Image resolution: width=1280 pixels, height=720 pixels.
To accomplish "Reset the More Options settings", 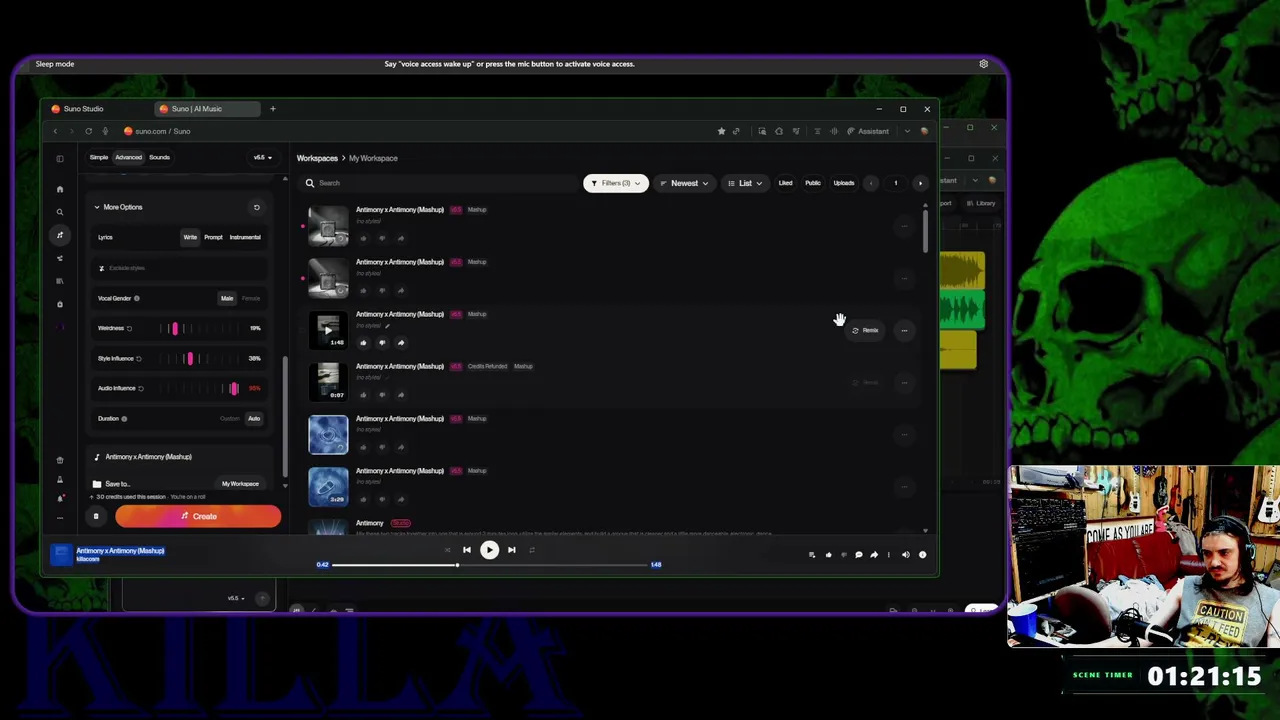I will pos(256,207).
